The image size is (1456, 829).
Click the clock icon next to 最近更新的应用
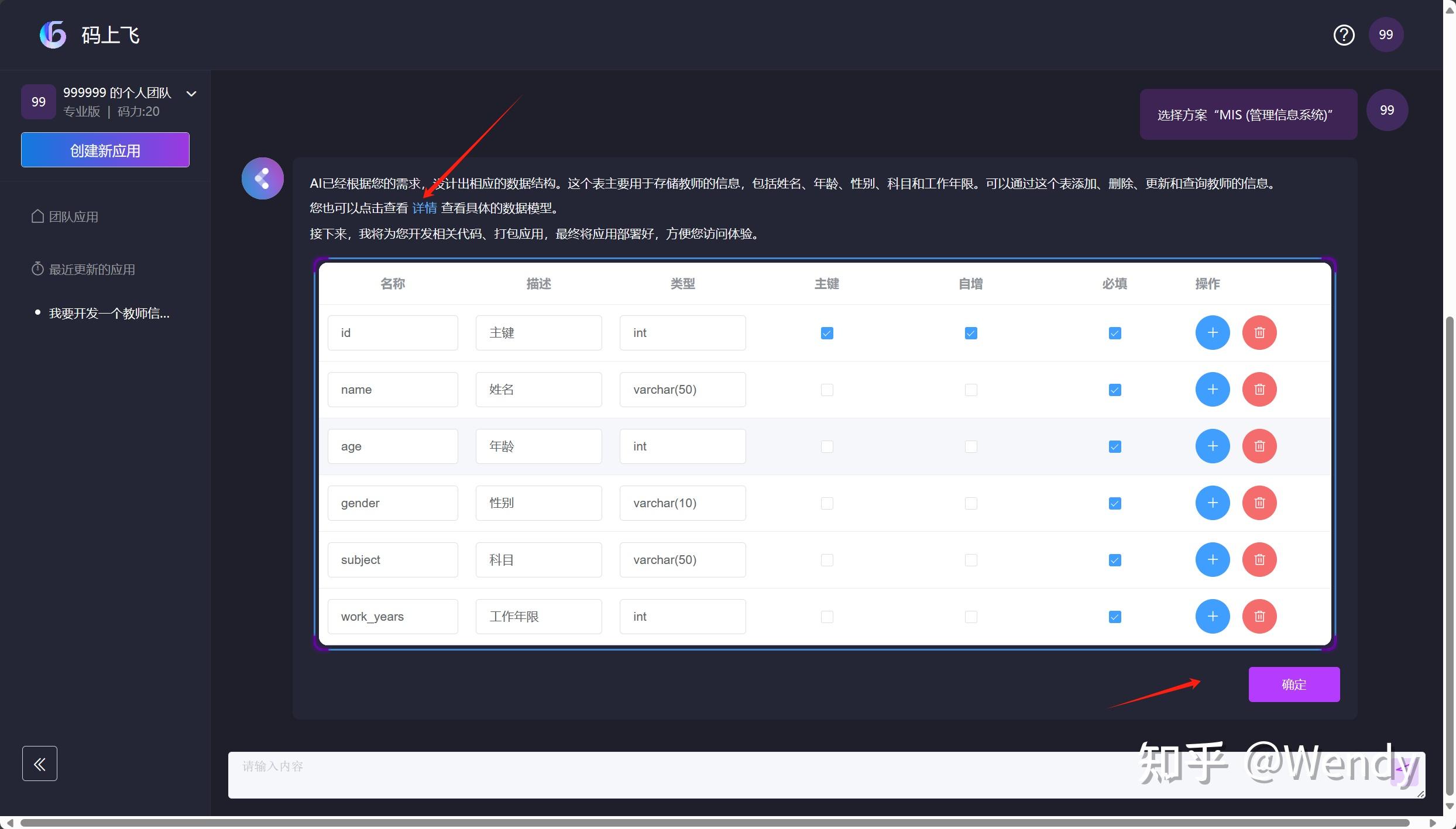36,269
